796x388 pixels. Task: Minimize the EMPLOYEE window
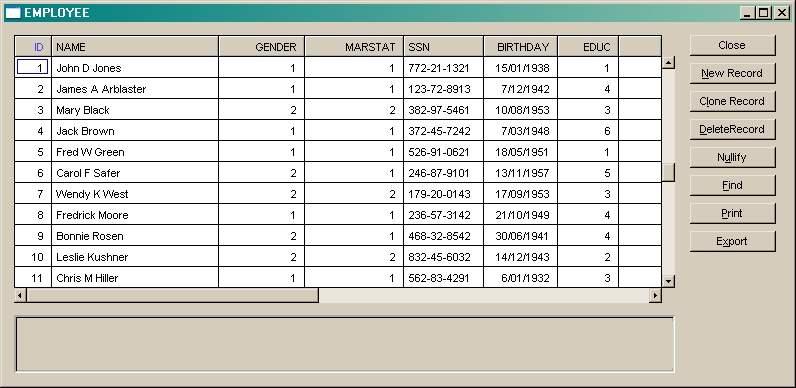coord(747,13)
